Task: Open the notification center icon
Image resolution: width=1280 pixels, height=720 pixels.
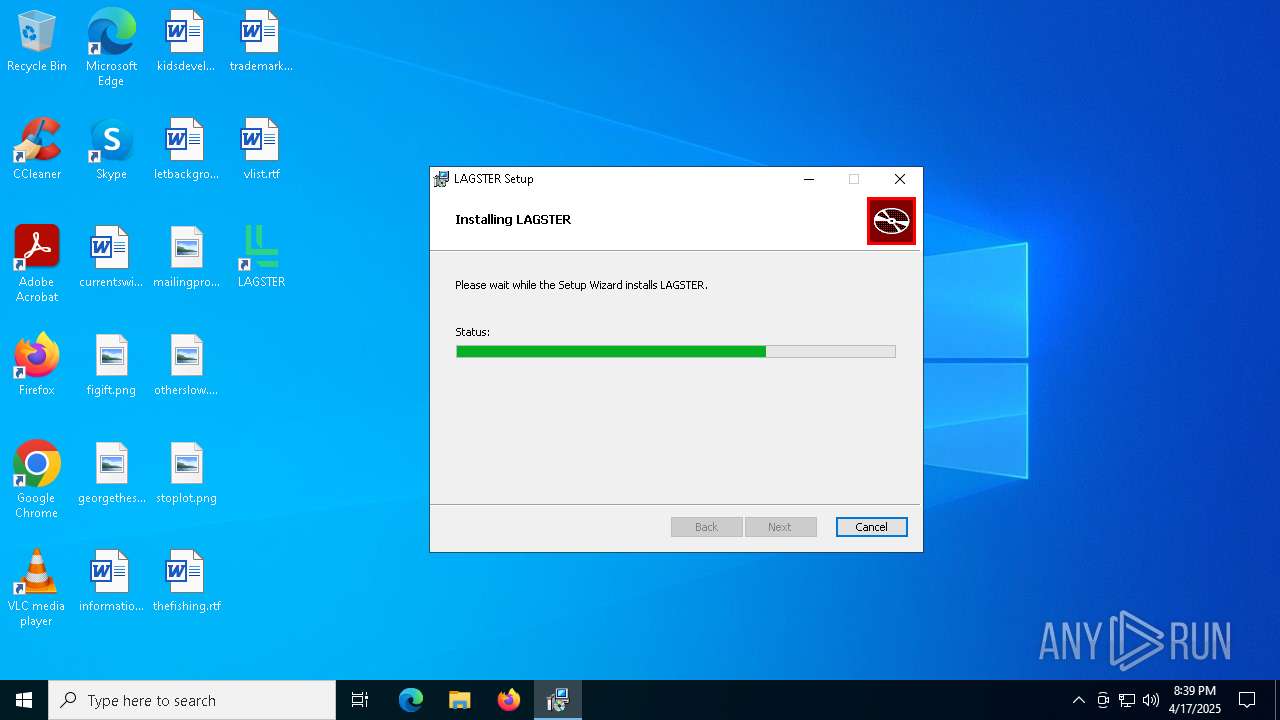Action: [1247, 700]
